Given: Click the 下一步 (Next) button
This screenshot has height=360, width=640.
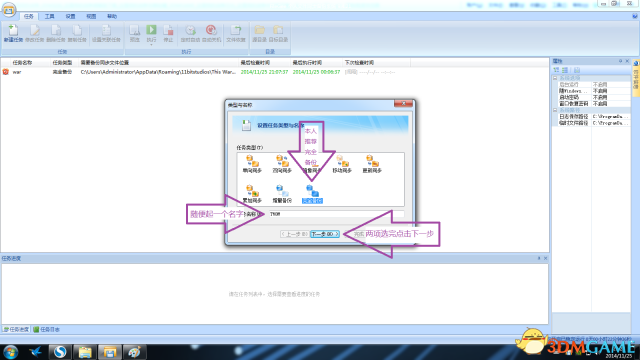Looking at the screenshot, I should pos(325,234).
